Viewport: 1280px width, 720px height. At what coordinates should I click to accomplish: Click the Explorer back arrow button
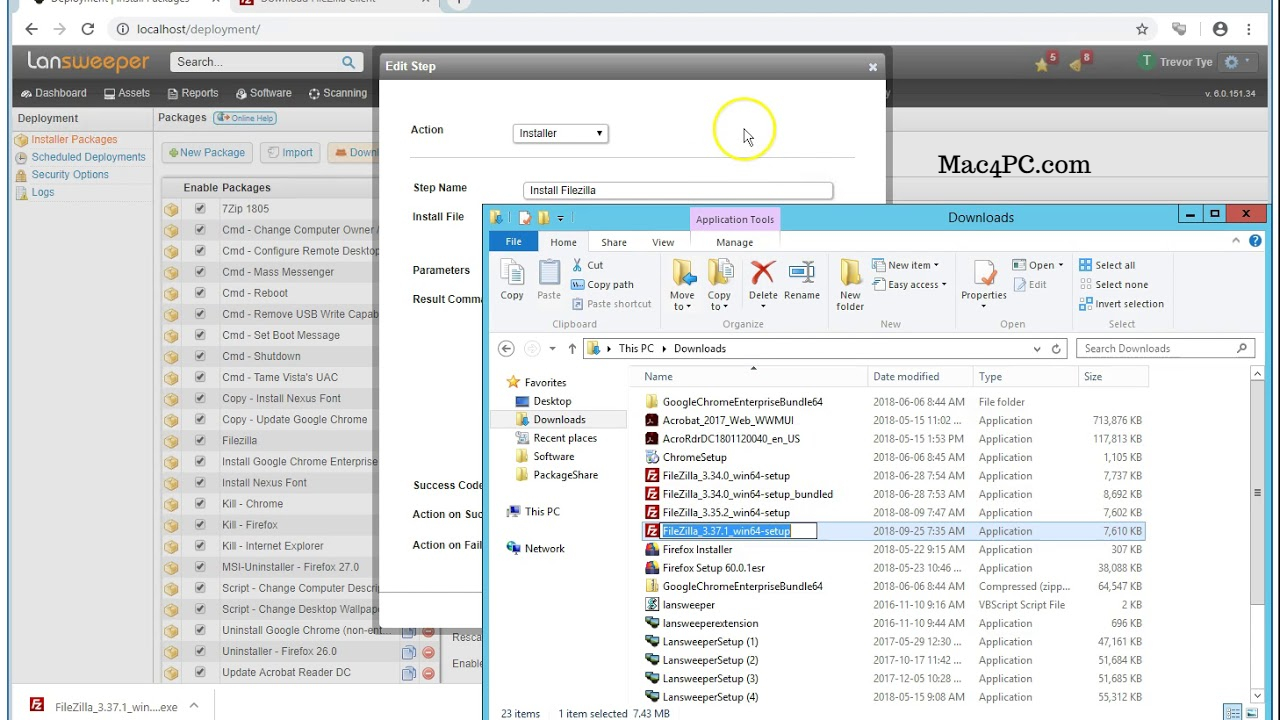point(506,349)
